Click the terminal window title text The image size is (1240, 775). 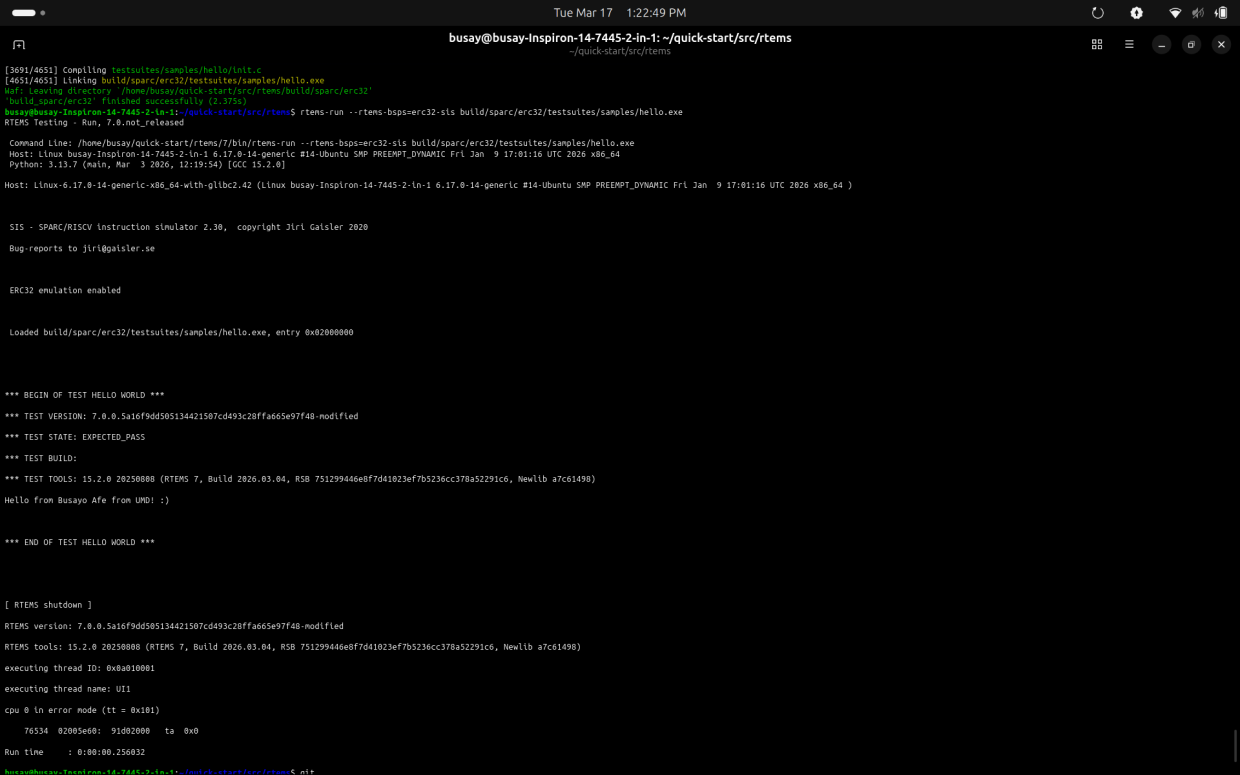[619, 38]
